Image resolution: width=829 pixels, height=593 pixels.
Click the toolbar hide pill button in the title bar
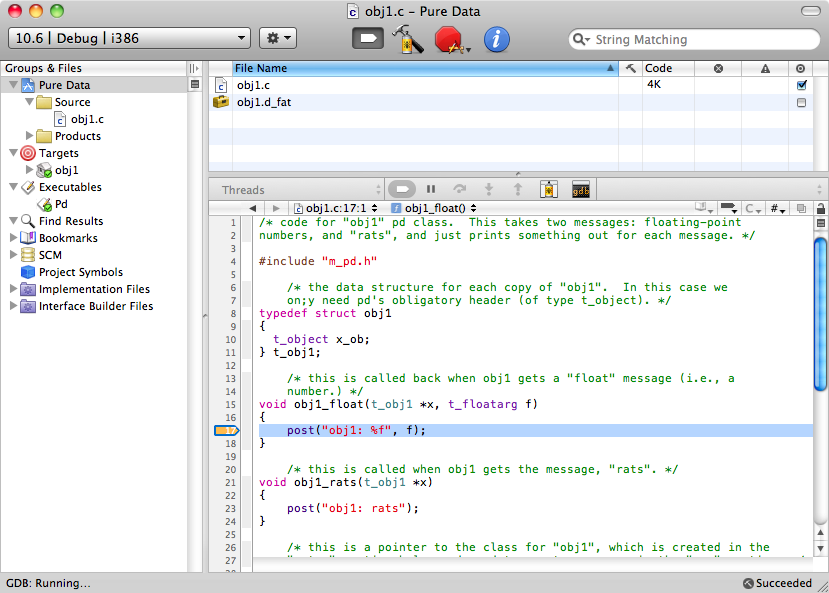tap(811, 11)
